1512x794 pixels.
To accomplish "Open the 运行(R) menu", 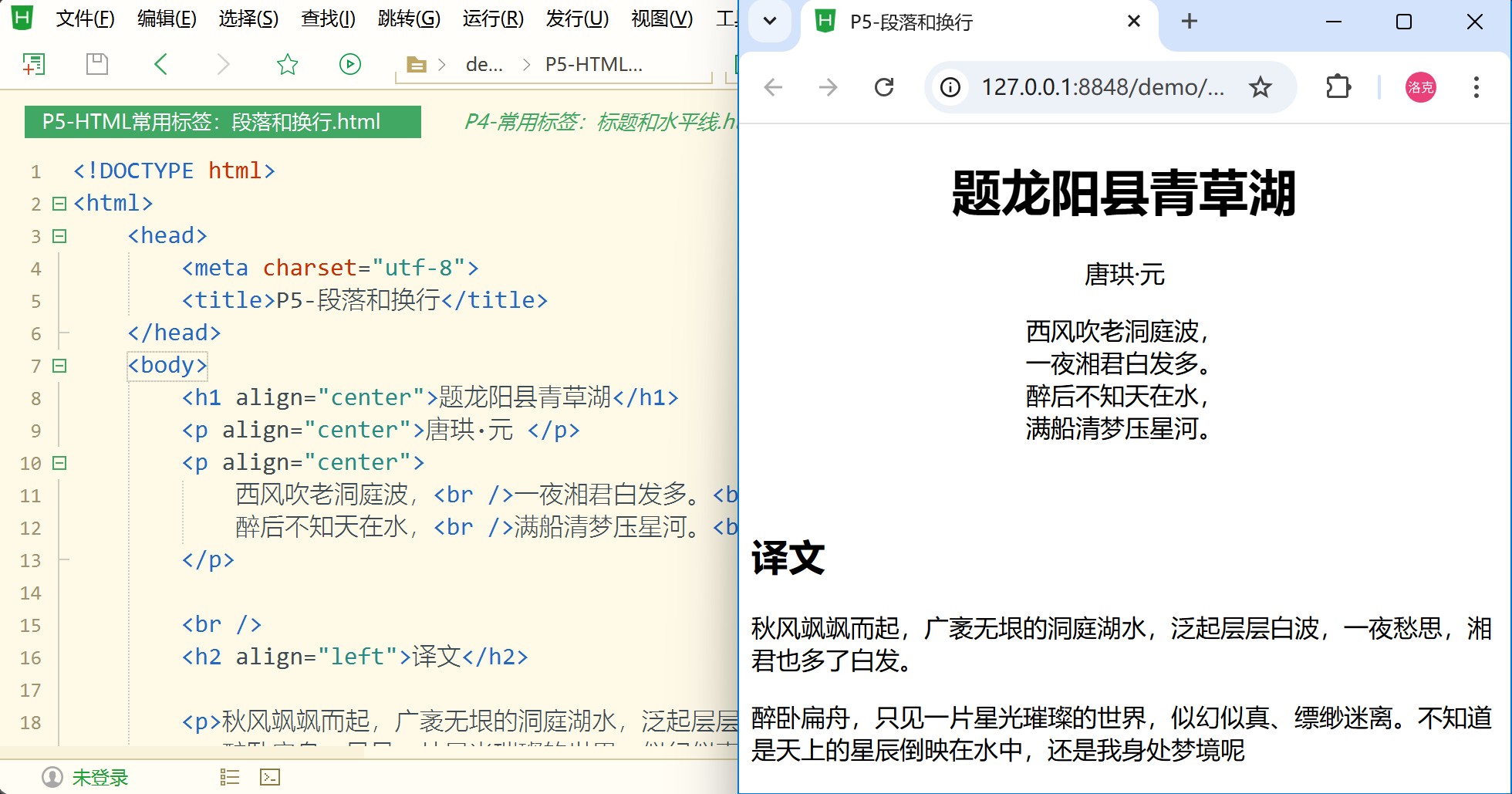I will click(493, 19).
